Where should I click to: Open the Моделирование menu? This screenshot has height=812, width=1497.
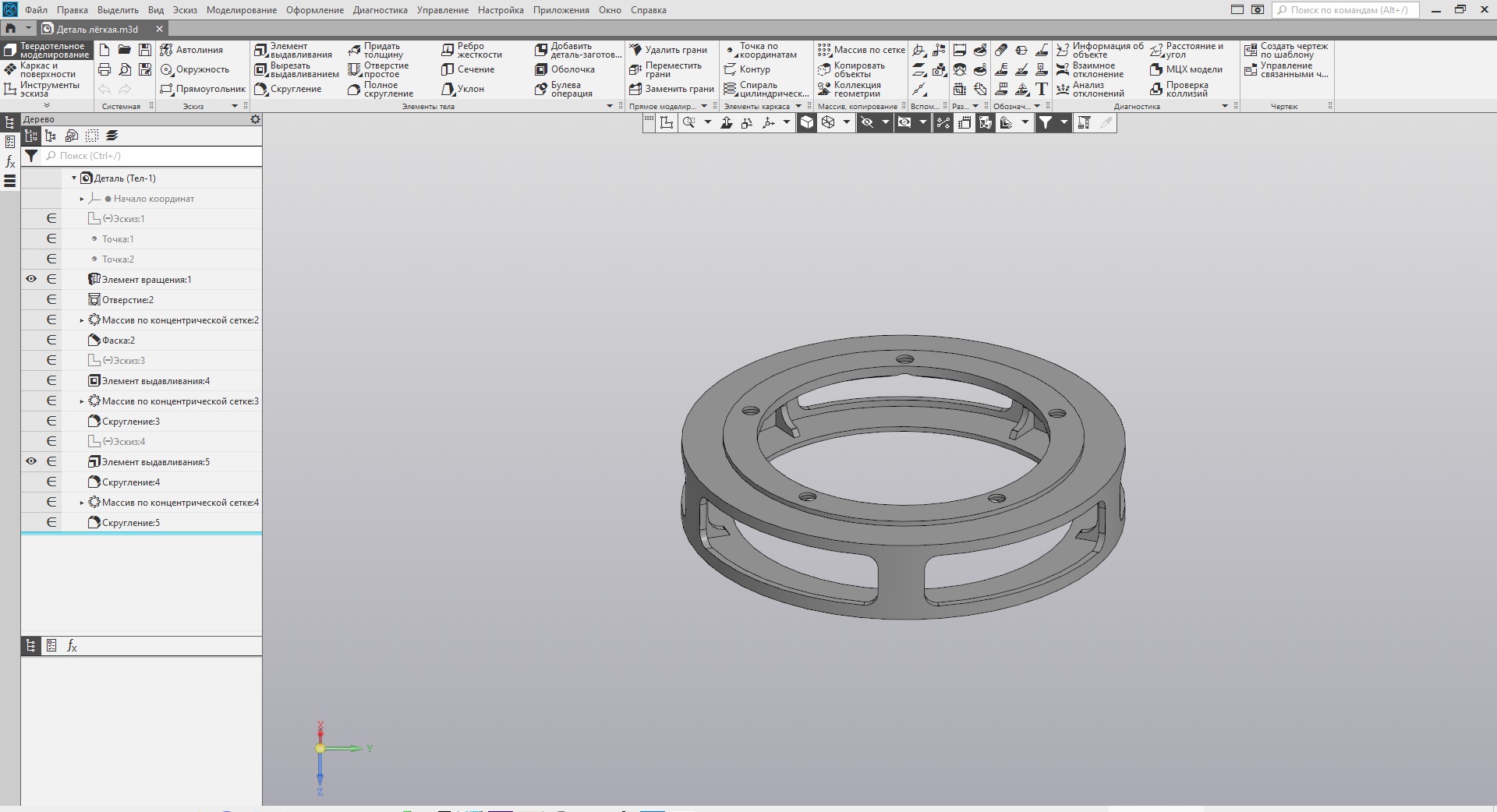pyautogui.click(x=242, y=10)
